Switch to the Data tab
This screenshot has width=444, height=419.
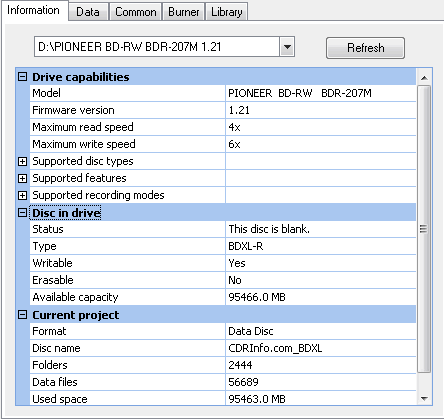[88, 12]
